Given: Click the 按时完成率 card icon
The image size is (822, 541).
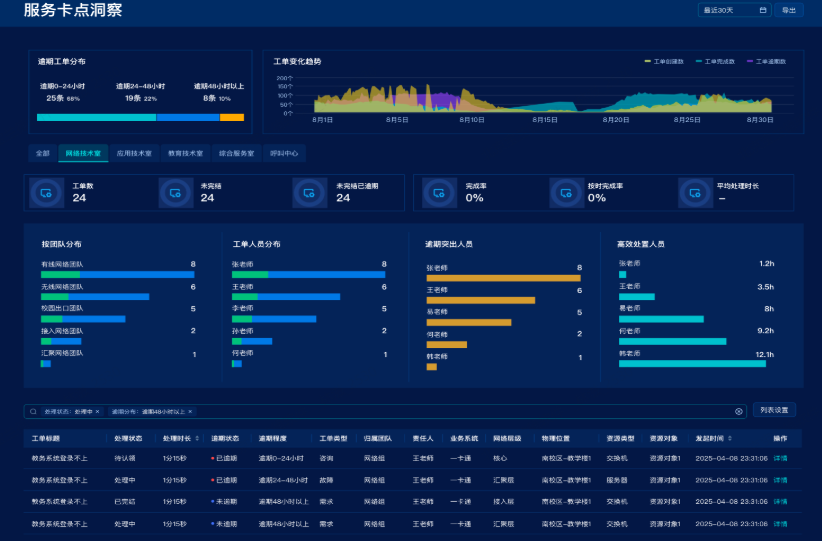Looking at the screenshot, I should tap(567, 193).
